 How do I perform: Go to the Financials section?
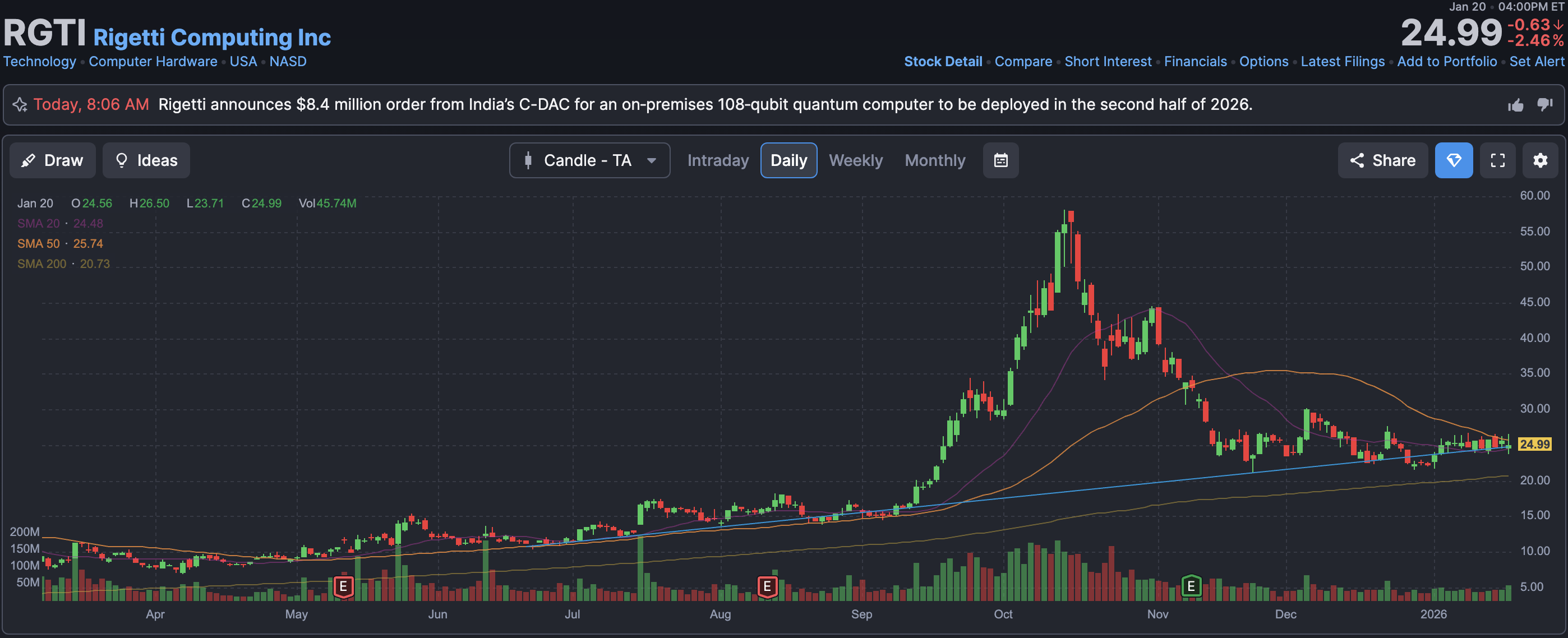(x=1195, y=62)
